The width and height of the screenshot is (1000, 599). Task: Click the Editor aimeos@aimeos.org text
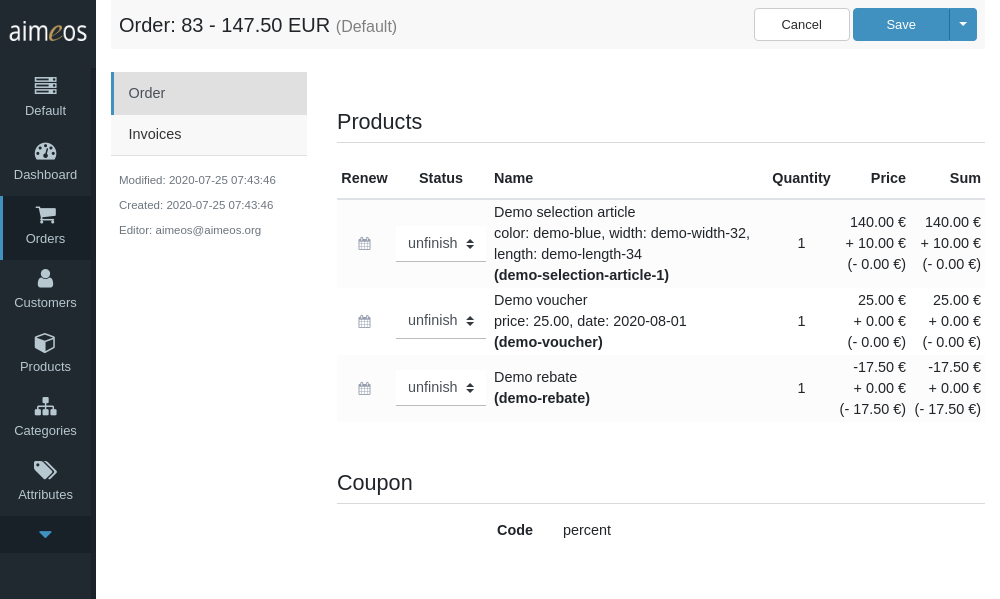(190, 230)
